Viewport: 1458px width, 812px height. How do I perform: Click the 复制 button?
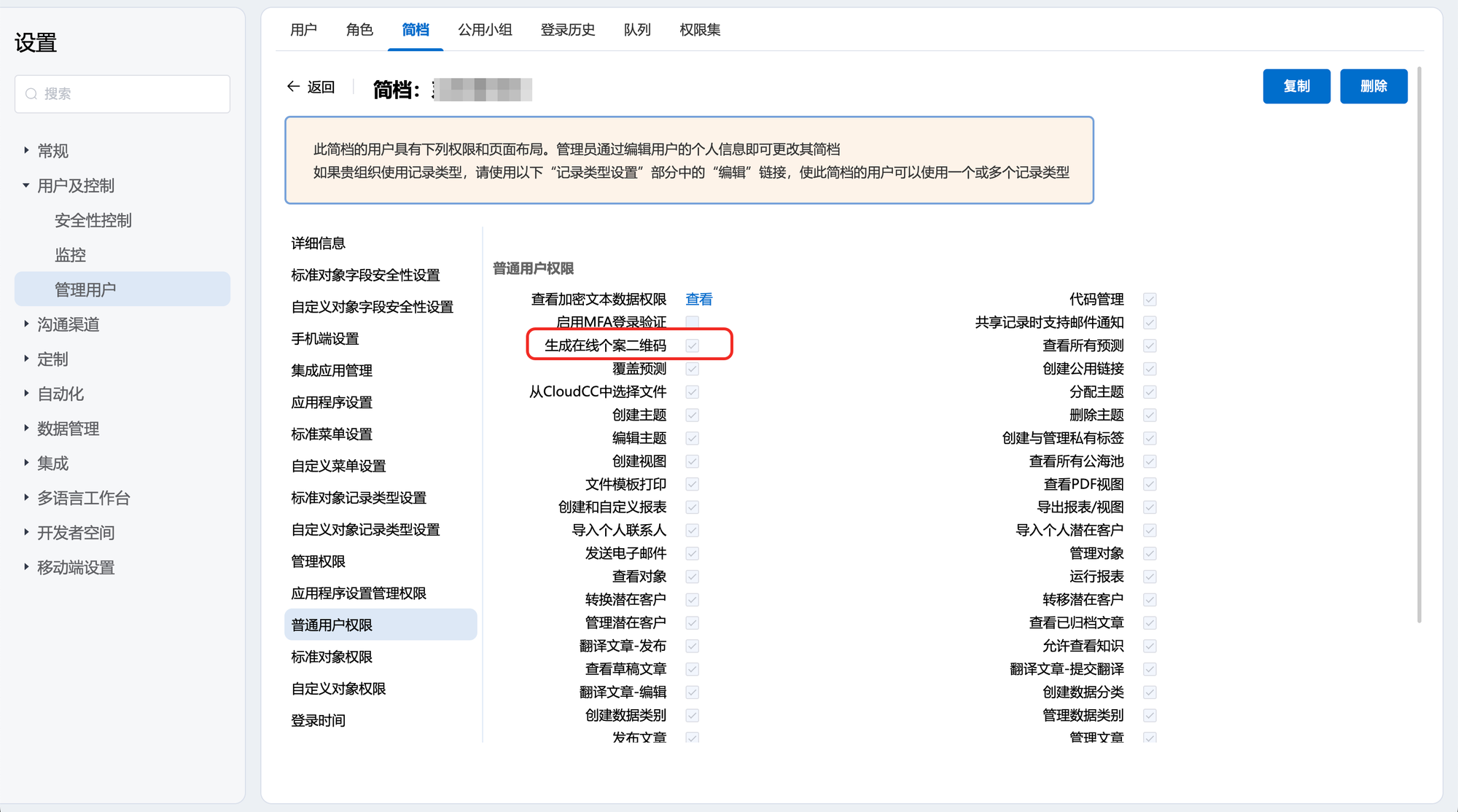pos(1296,87)
